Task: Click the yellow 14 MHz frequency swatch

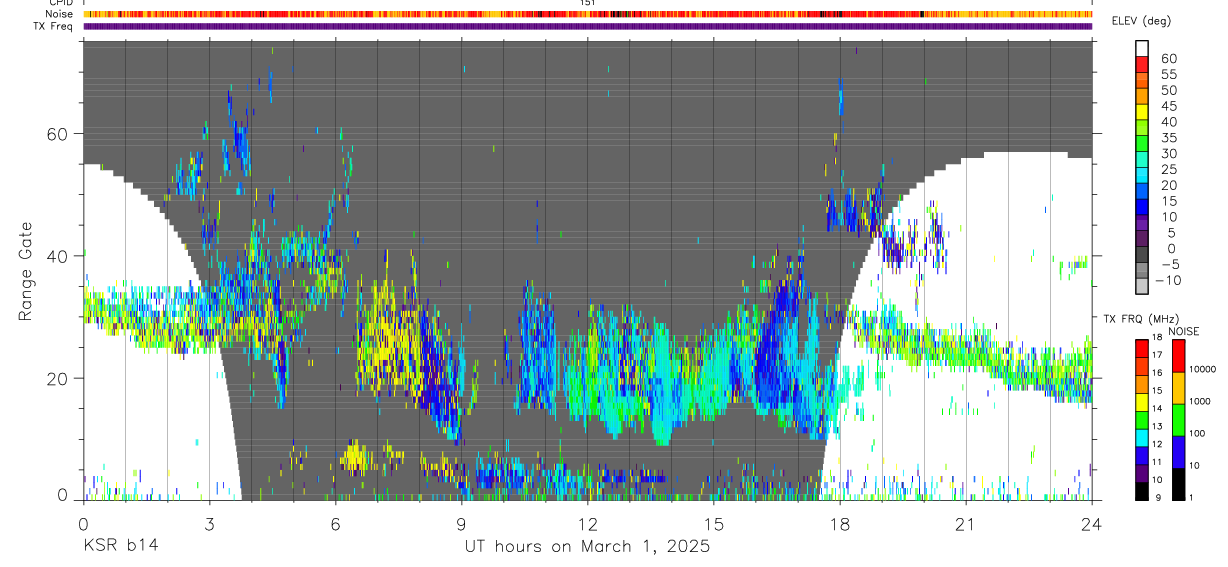Action: coord(1142,402)
